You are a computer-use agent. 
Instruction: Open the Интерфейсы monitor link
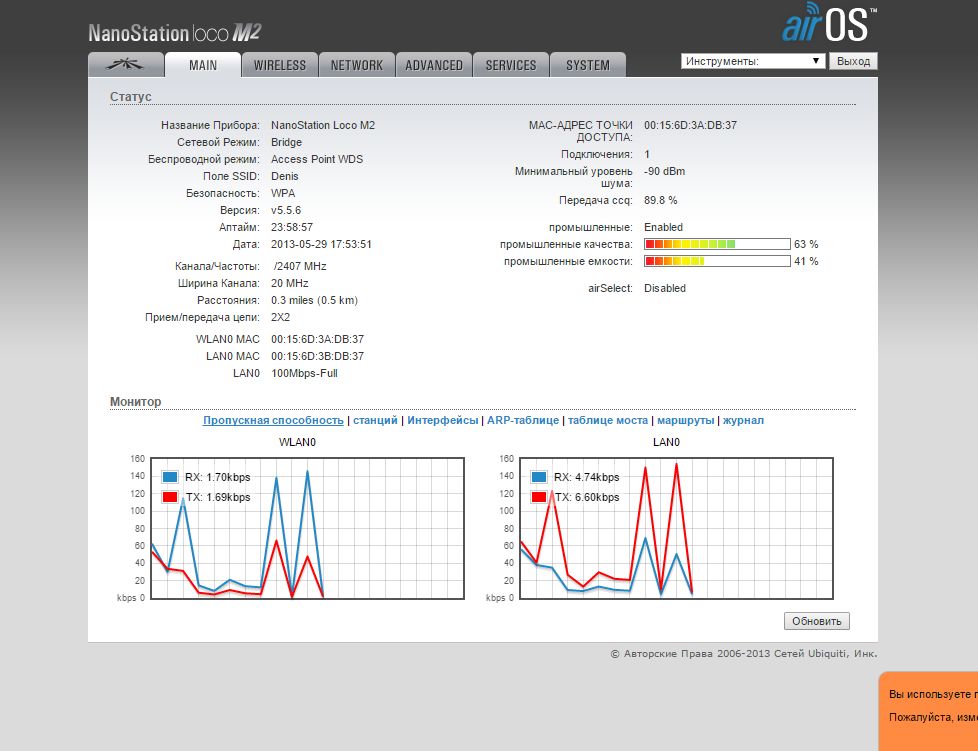[443, 420]
